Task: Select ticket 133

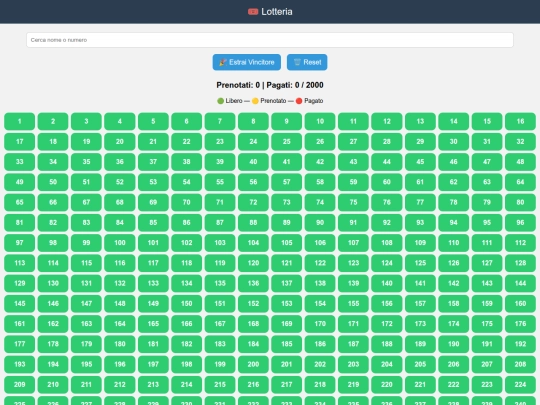Action: click(153, 283)
